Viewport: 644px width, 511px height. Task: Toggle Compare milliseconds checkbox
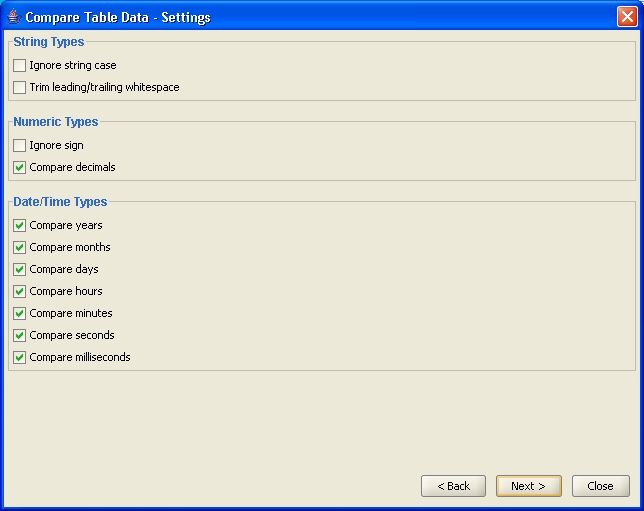[x=19, y=357]
